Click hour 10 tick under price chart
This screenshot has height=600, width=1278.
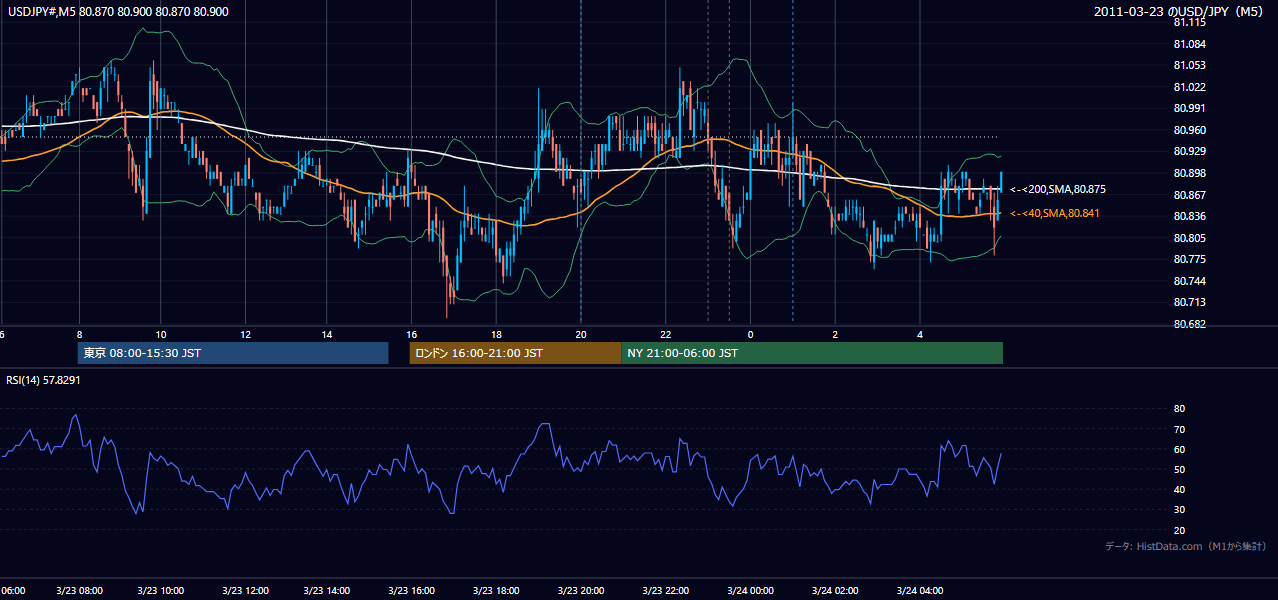point(161,334)
